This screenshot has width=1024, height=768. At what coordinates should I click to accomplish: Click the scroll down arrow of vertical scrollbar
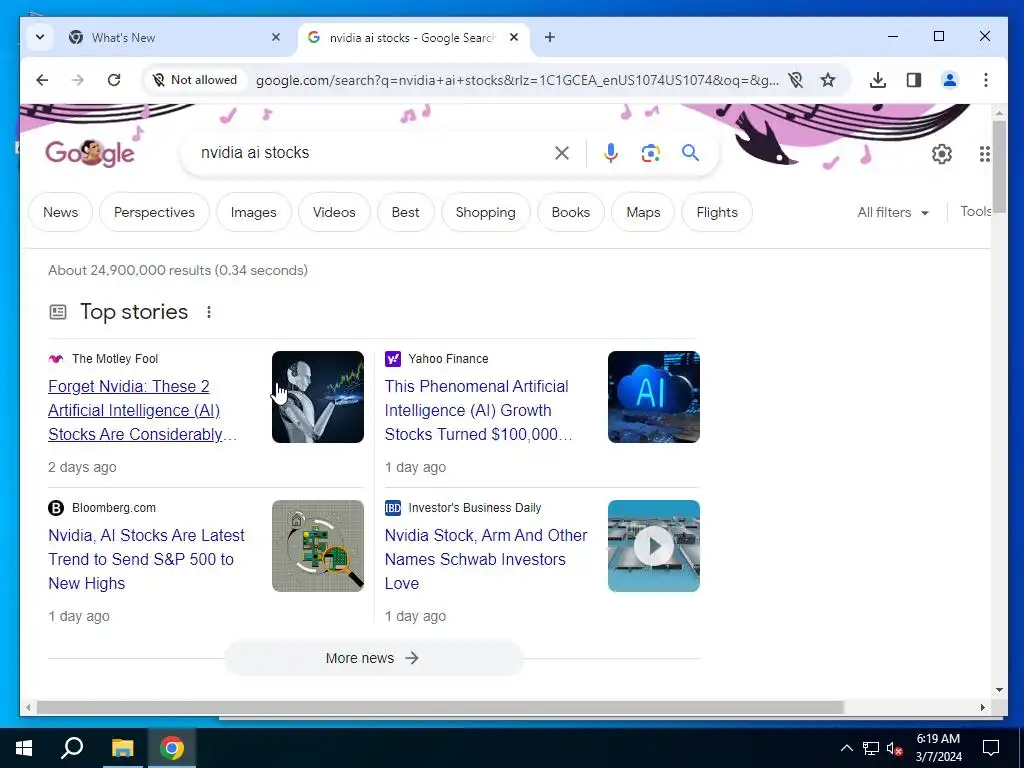click(x=999, y=690)
